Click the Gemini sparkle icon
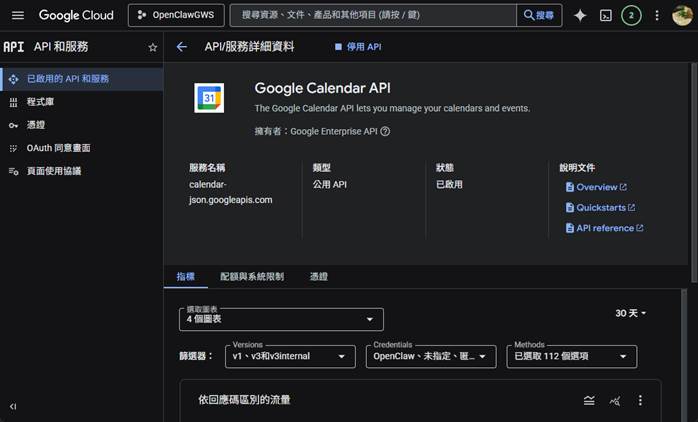 pyautogui.click(x=580, y=16)
